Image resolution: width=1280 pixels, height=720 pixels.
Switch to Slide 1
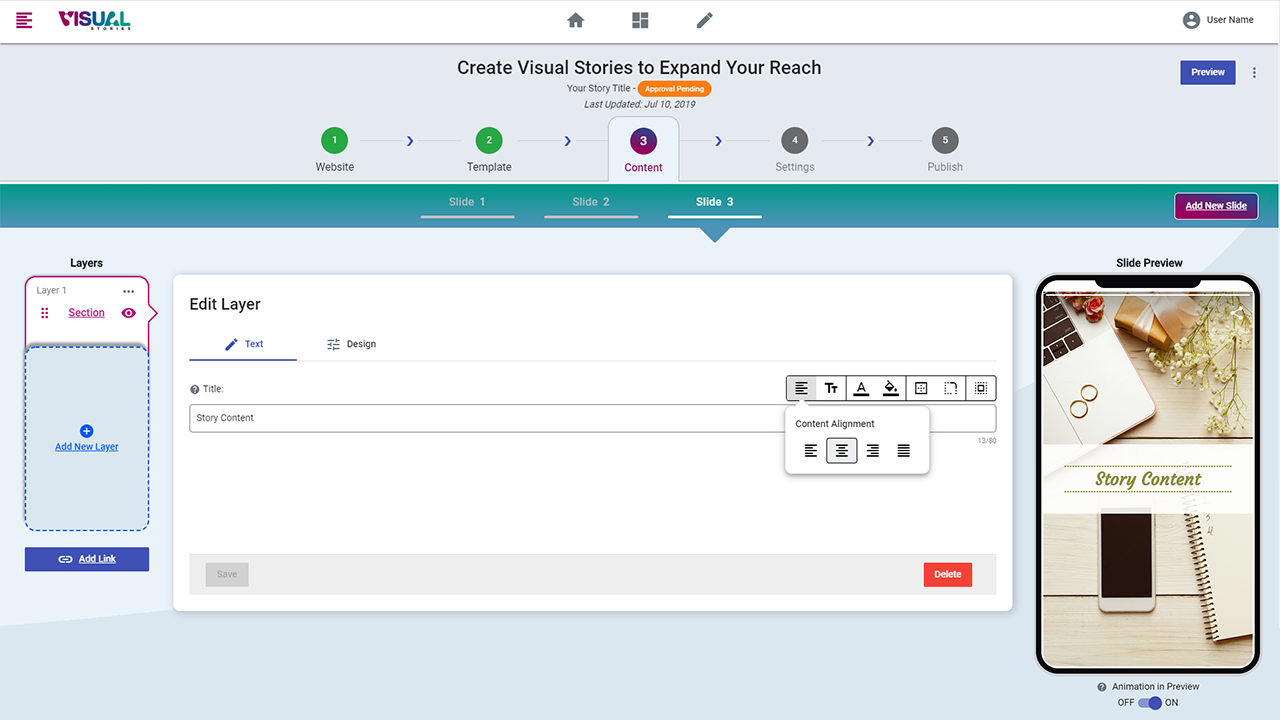(x=467, y=202)
